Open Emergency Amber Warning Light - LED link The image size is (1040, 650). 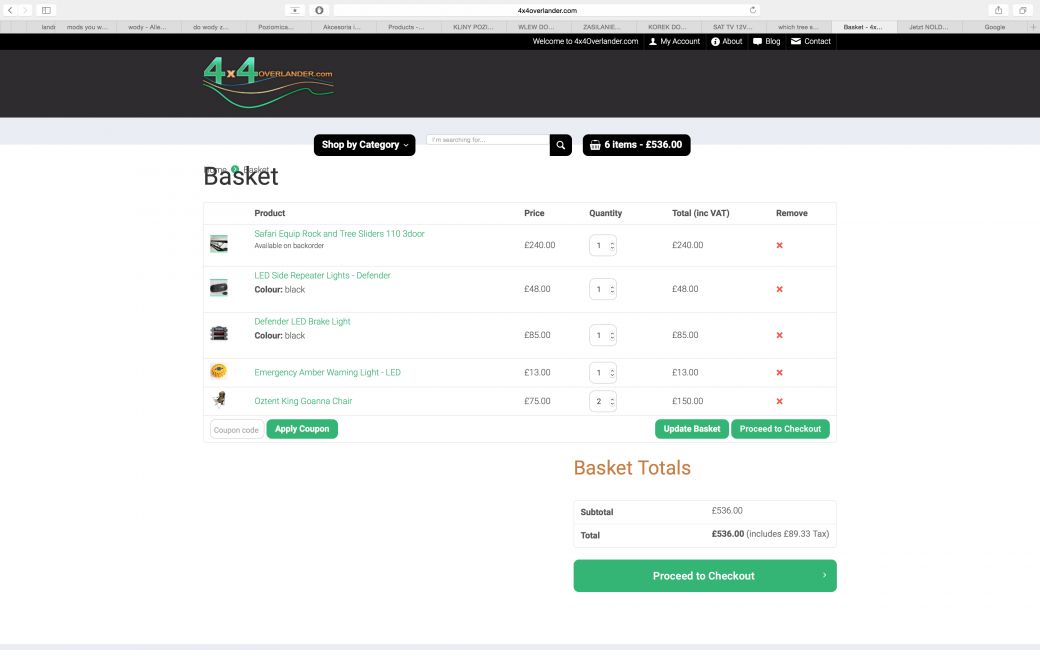(x=327, y=373)
